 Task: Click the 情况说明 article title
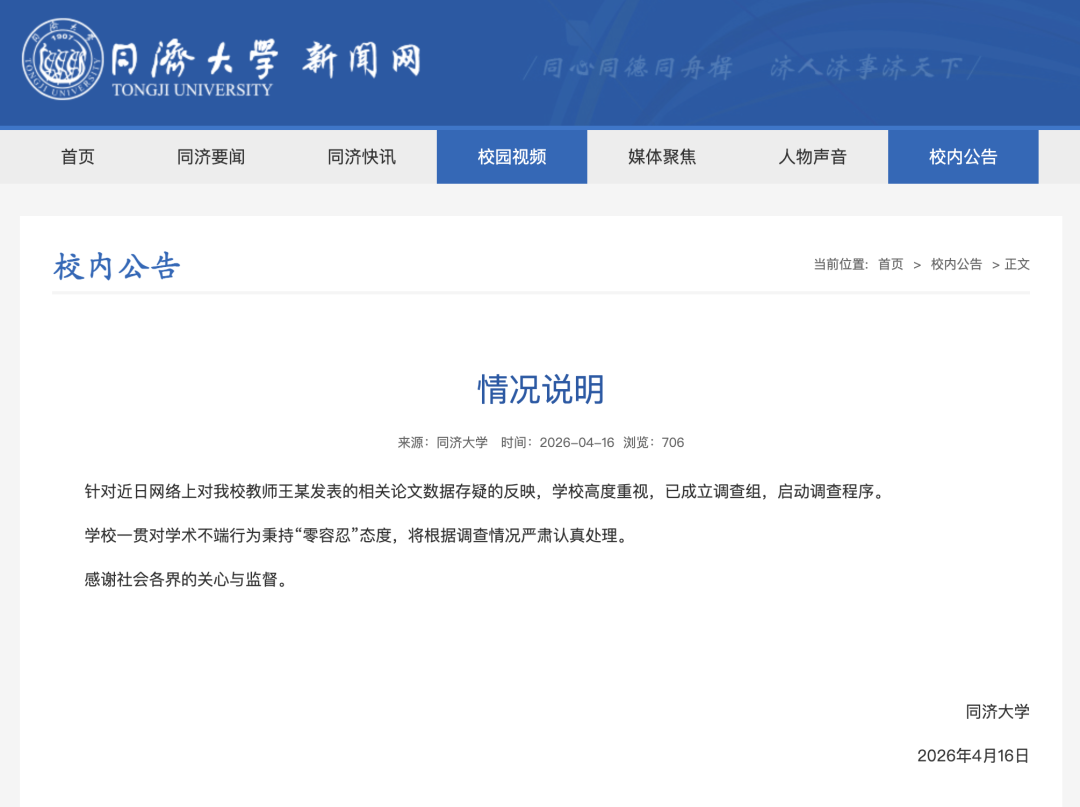(x=541, y=389)
